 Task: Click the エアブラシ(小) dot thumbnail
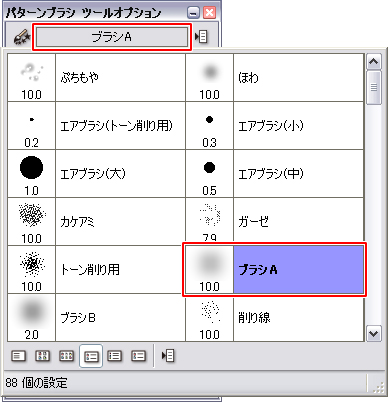coord(210,119)
